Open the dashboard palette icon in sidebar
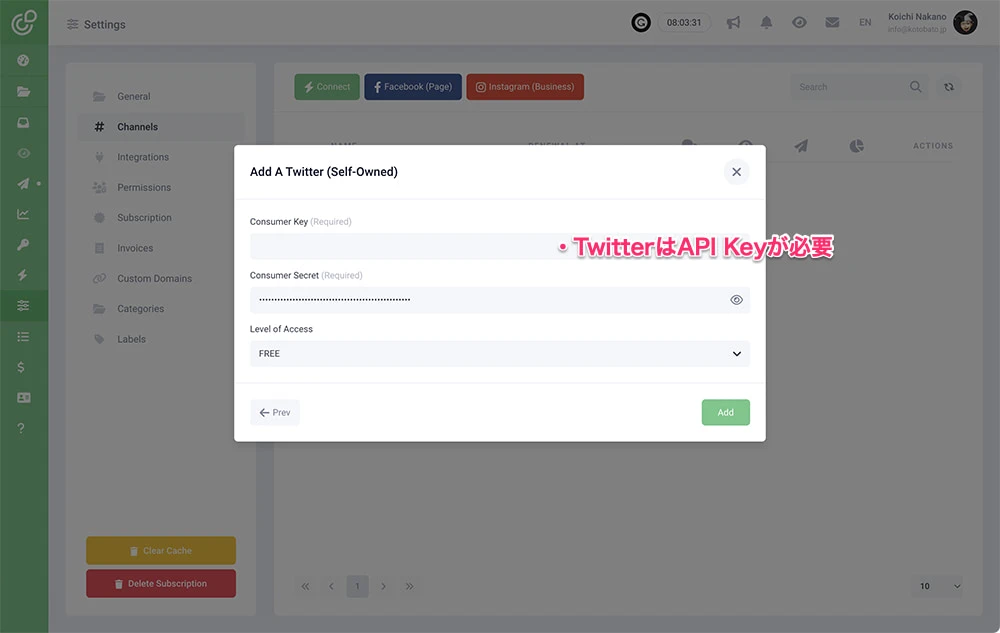Screen dimensions: 1000x633 point(24,61)
